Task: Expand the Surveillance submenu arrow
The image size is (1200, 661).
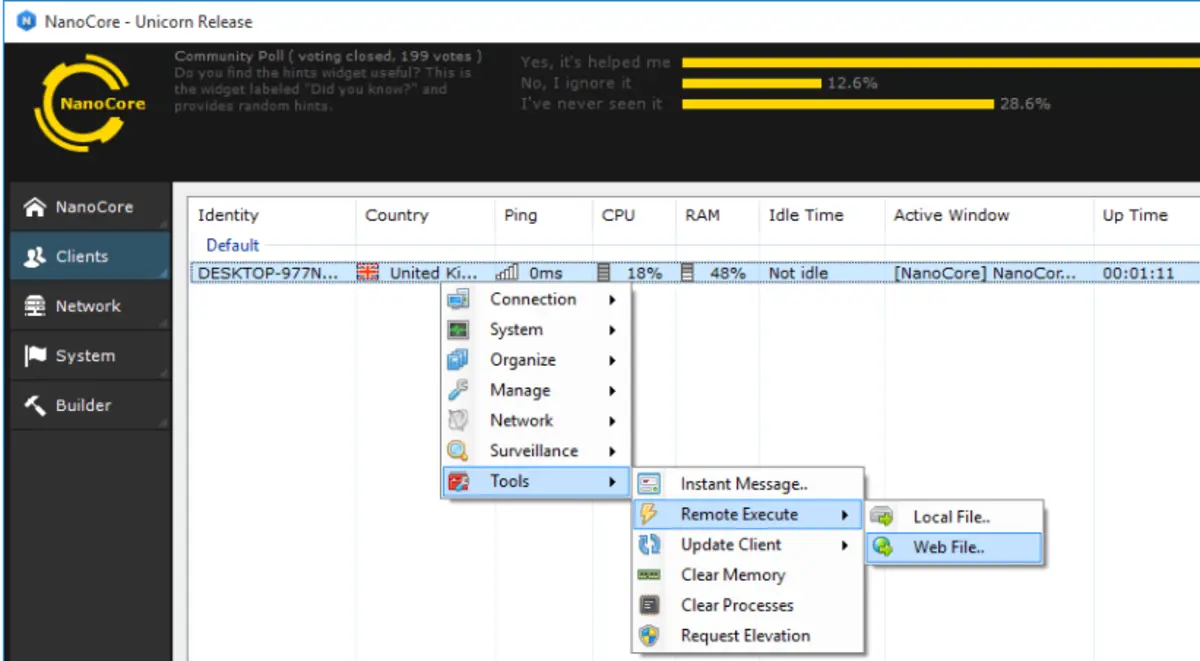Action: pyautogui.click(x=612, y=451)
